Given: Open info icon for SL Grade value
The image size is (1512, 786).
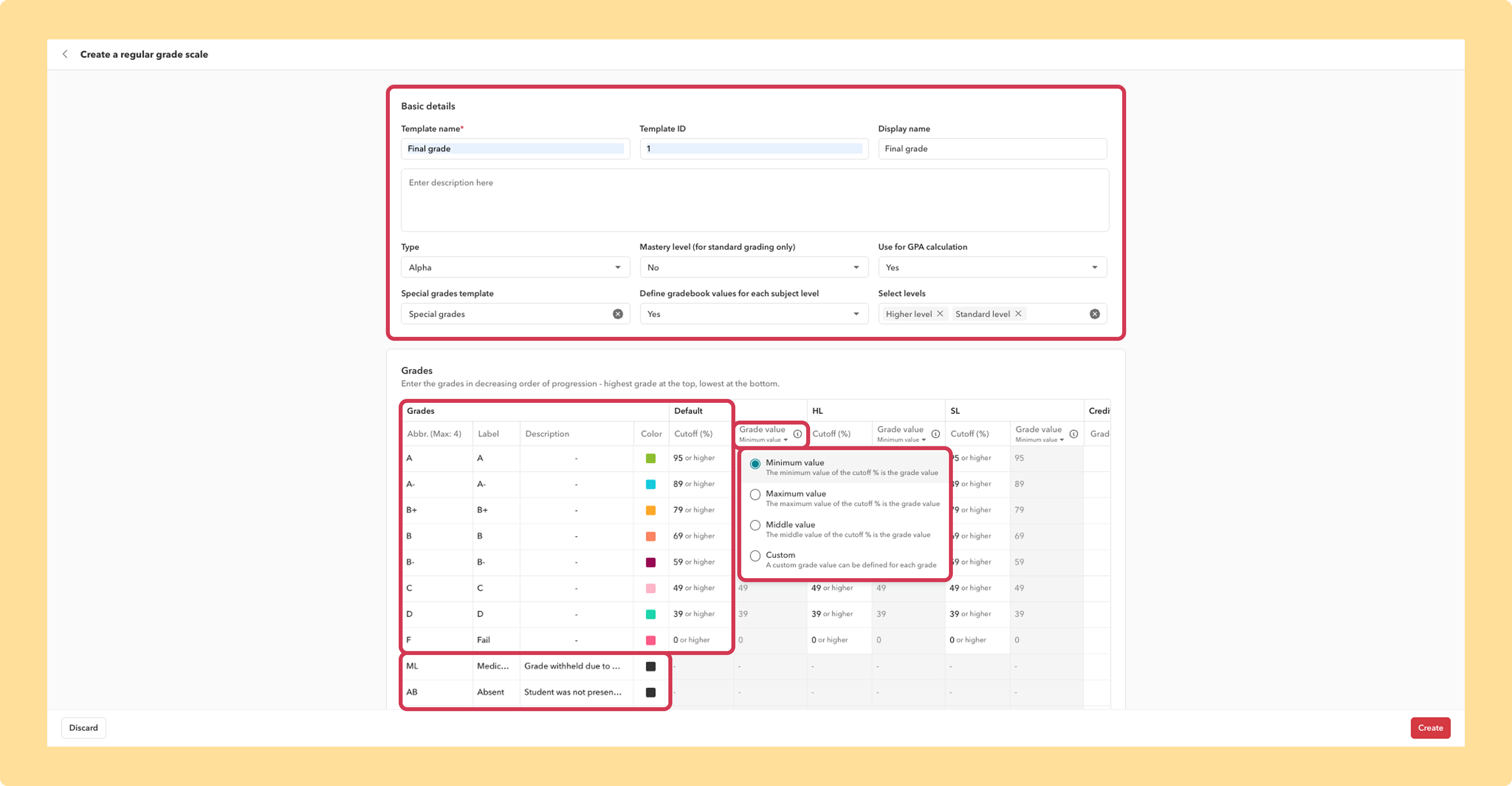Looking at the screenshot, I should [1073, 434].
